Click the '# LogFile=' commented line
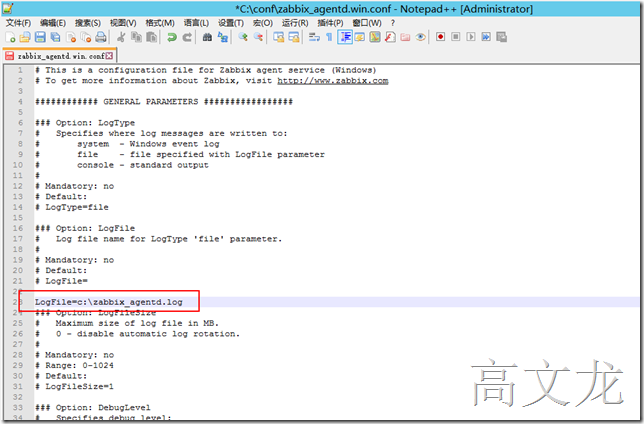This screenshot has width=644, height=424. pos(61,281)
